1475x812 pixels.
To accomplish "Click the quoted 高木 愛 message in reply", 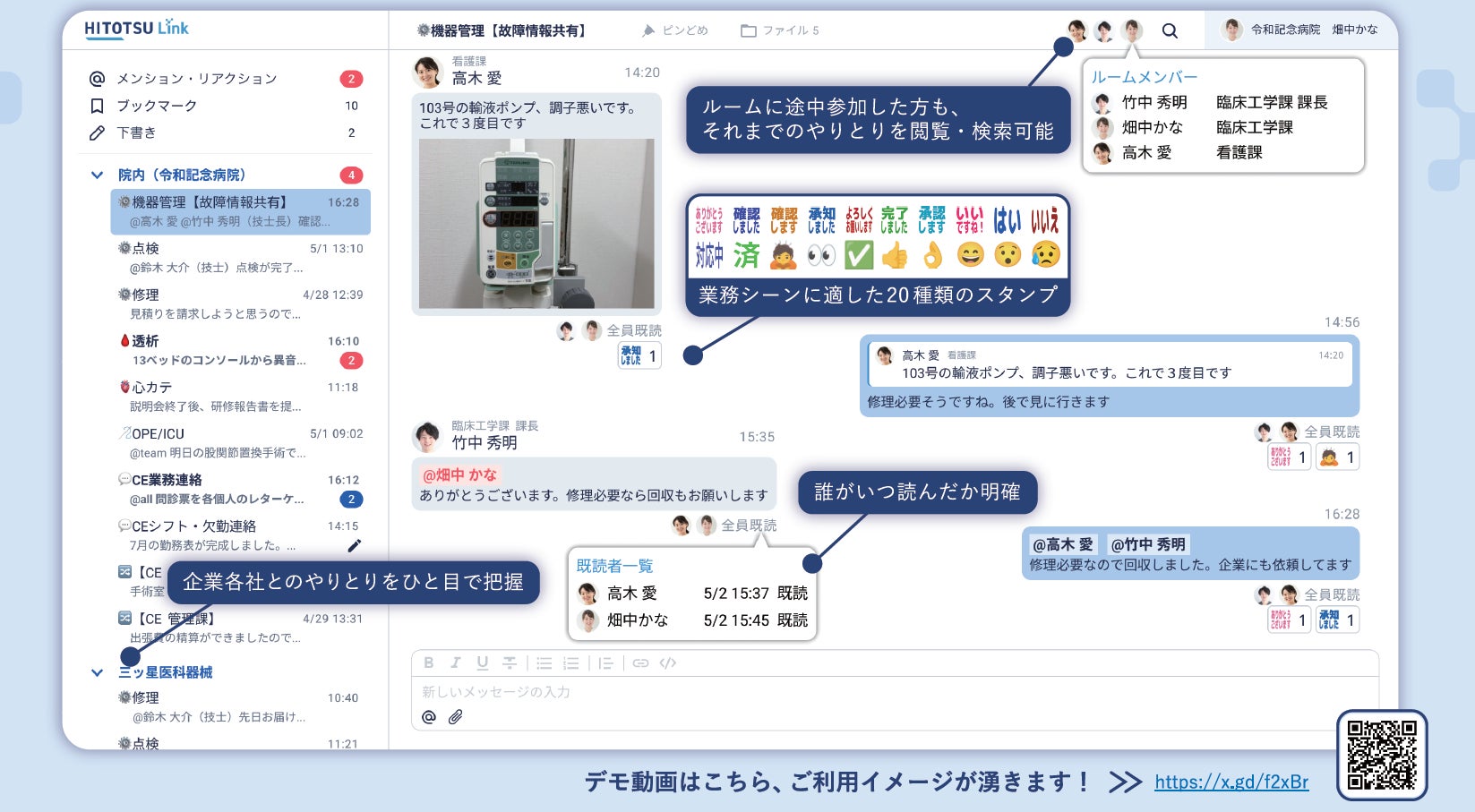I will 1110,364.
